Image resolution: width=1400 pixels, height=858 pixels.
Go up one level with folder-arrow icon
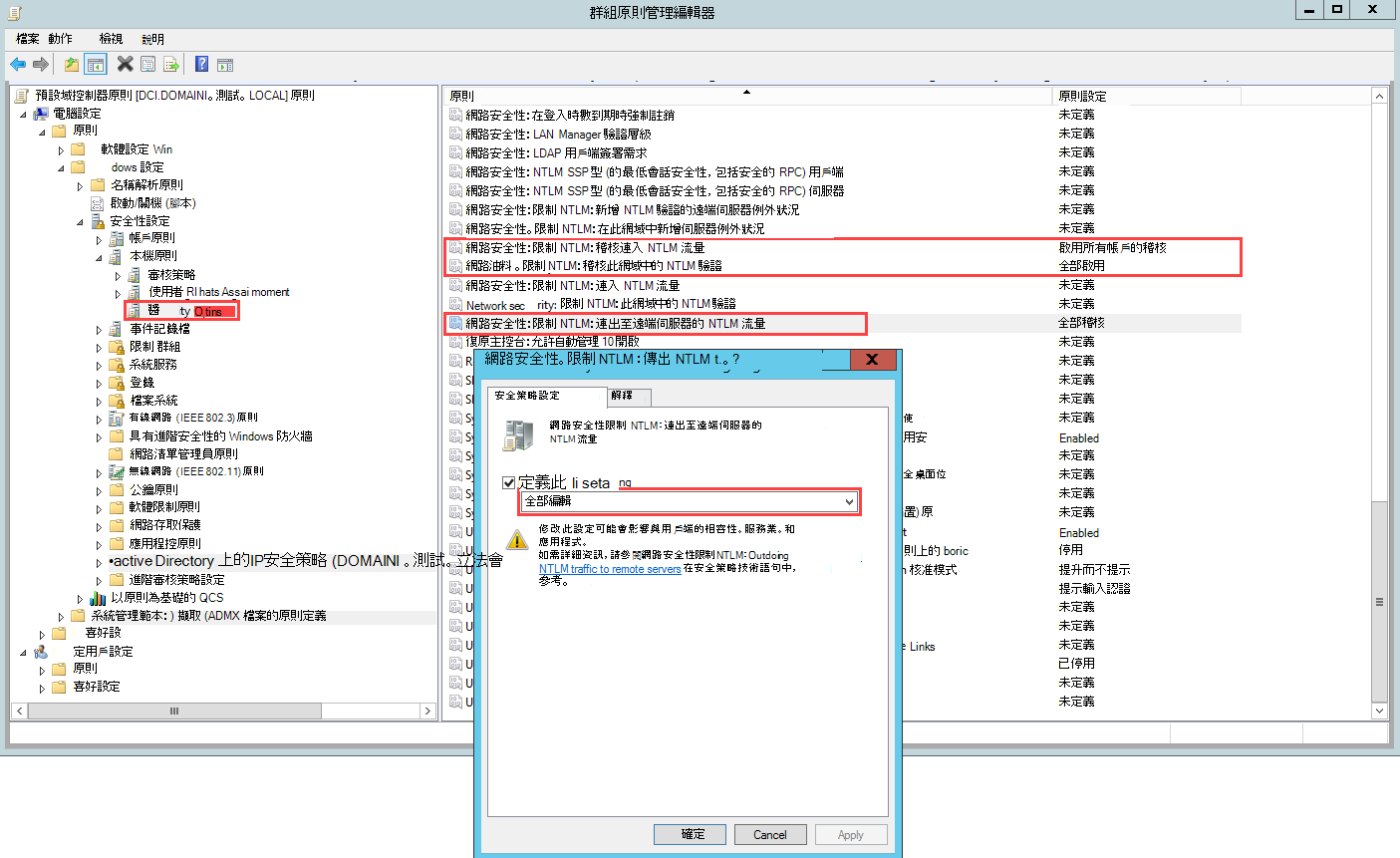[x=72, y=65]
